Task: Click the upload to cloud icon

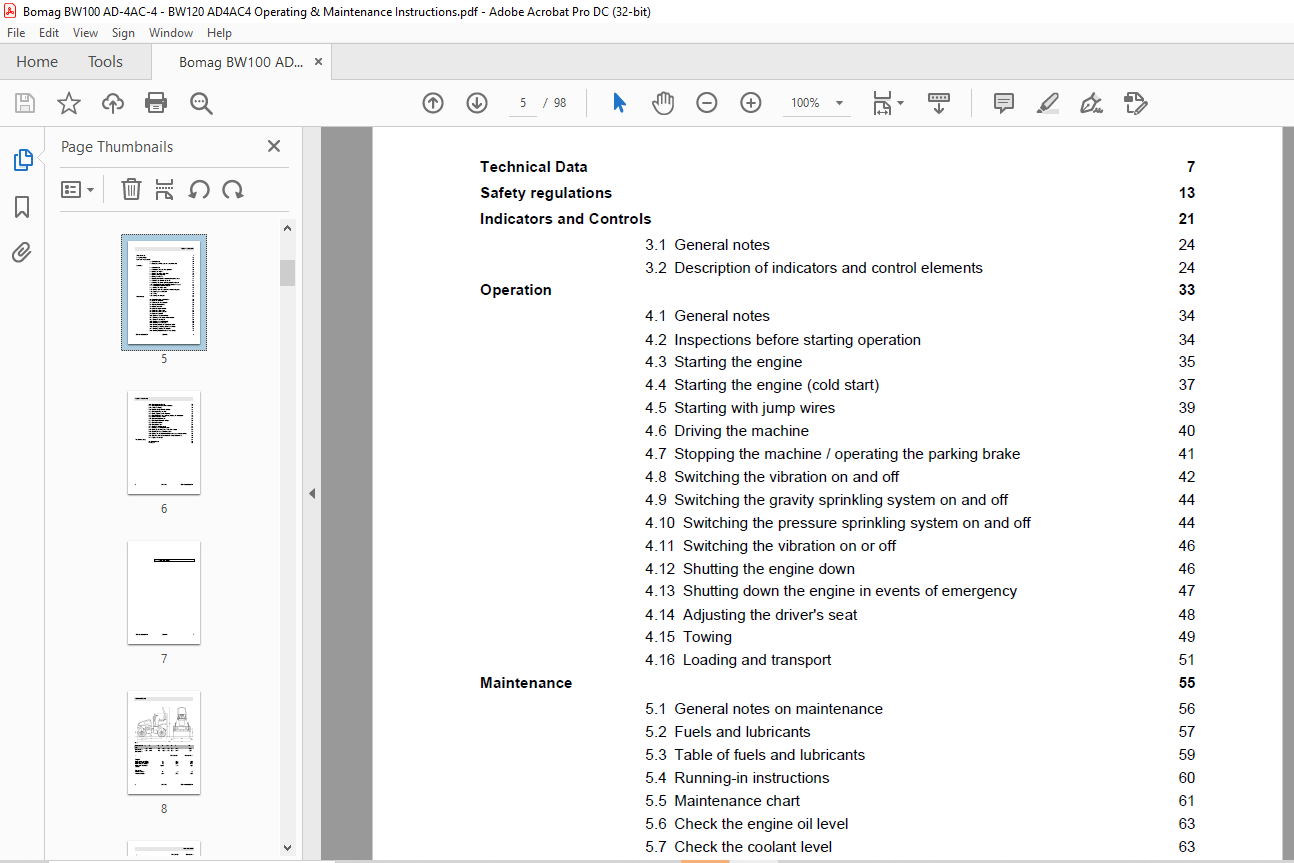Action: coord(113,103)
